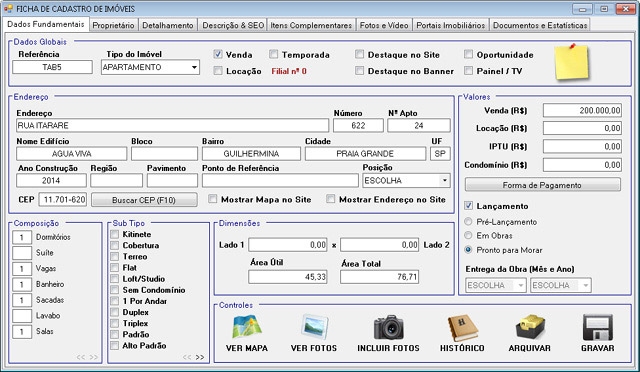This screenshot has width=640, height=372.
Task: Open the yellow sticky note
Action: pyautogui.click(x=571, y=62)
